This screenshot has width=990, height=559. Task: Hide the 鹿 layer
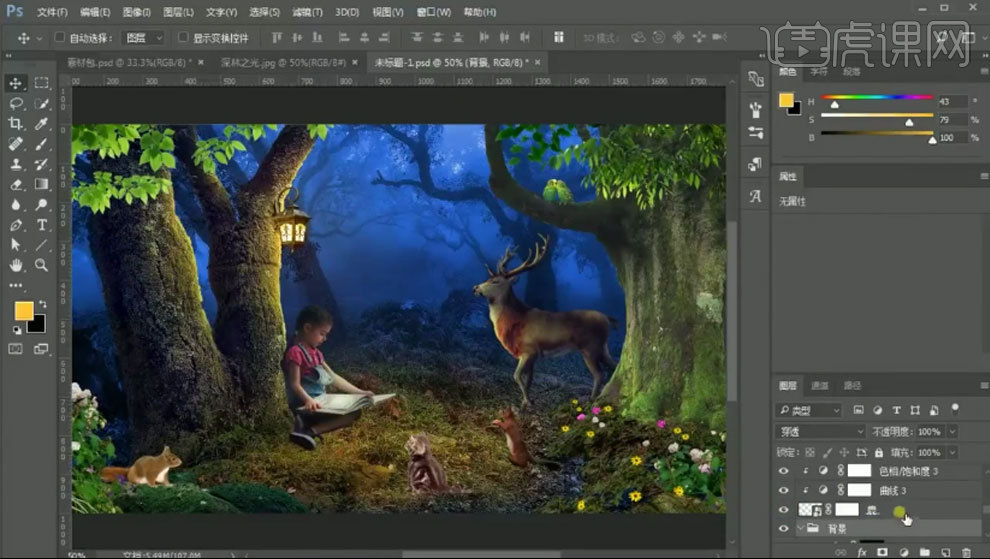click(784, 509)
